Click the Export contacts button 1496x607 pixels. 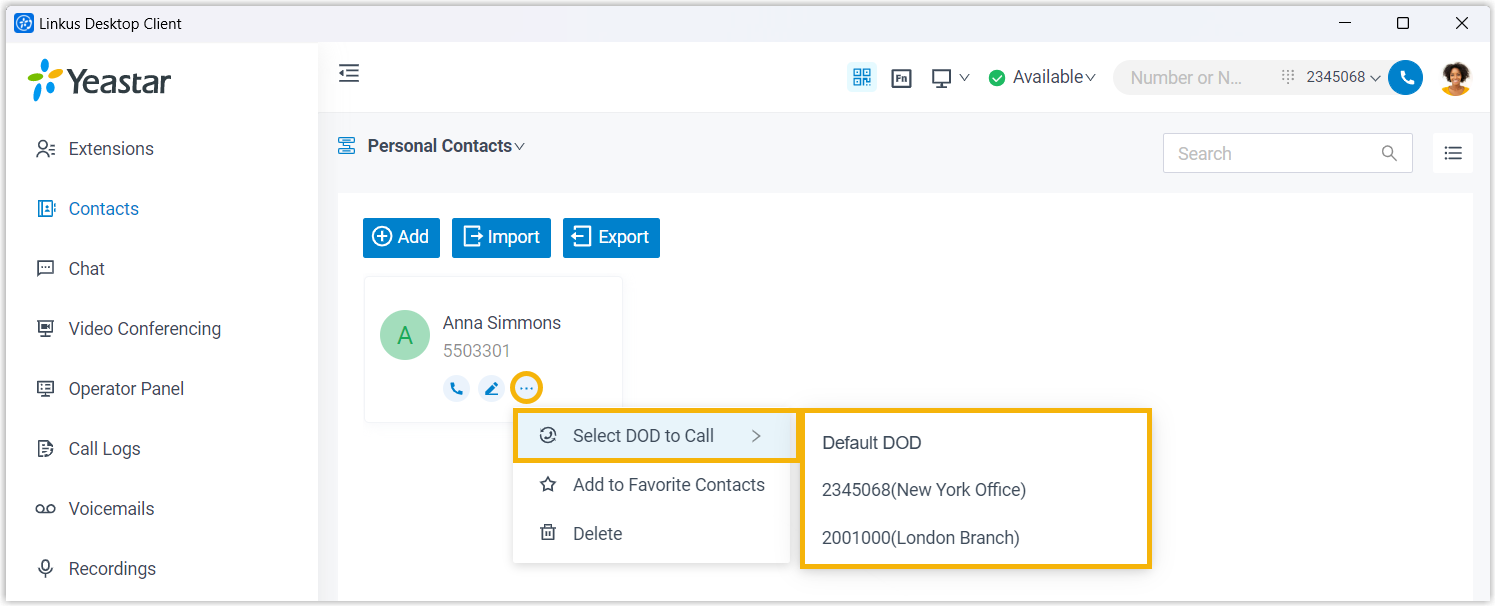(x=611, y=237)
